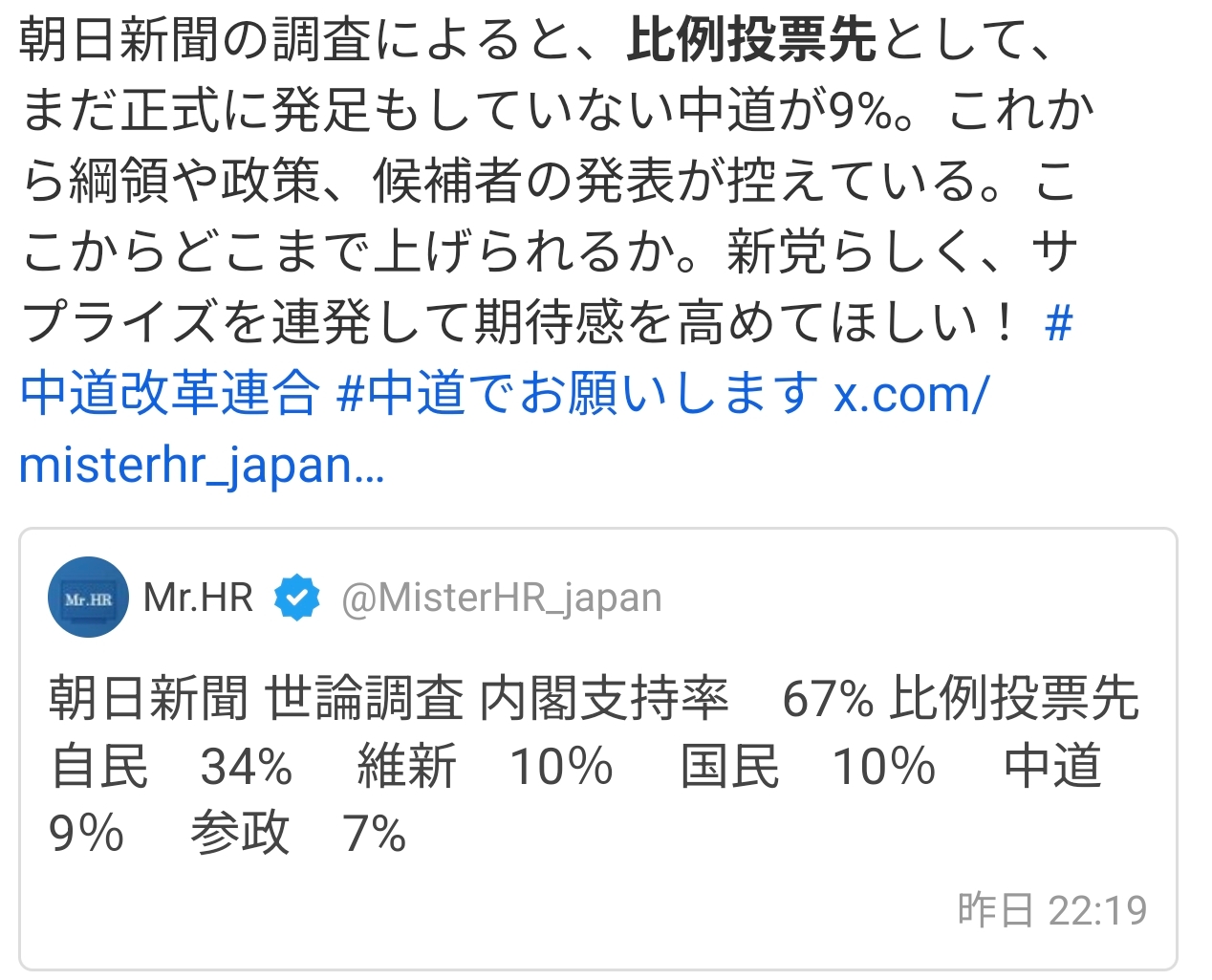
Task: Click 比例投票先 in the quoted post
Action: (x=1014, y=698)
